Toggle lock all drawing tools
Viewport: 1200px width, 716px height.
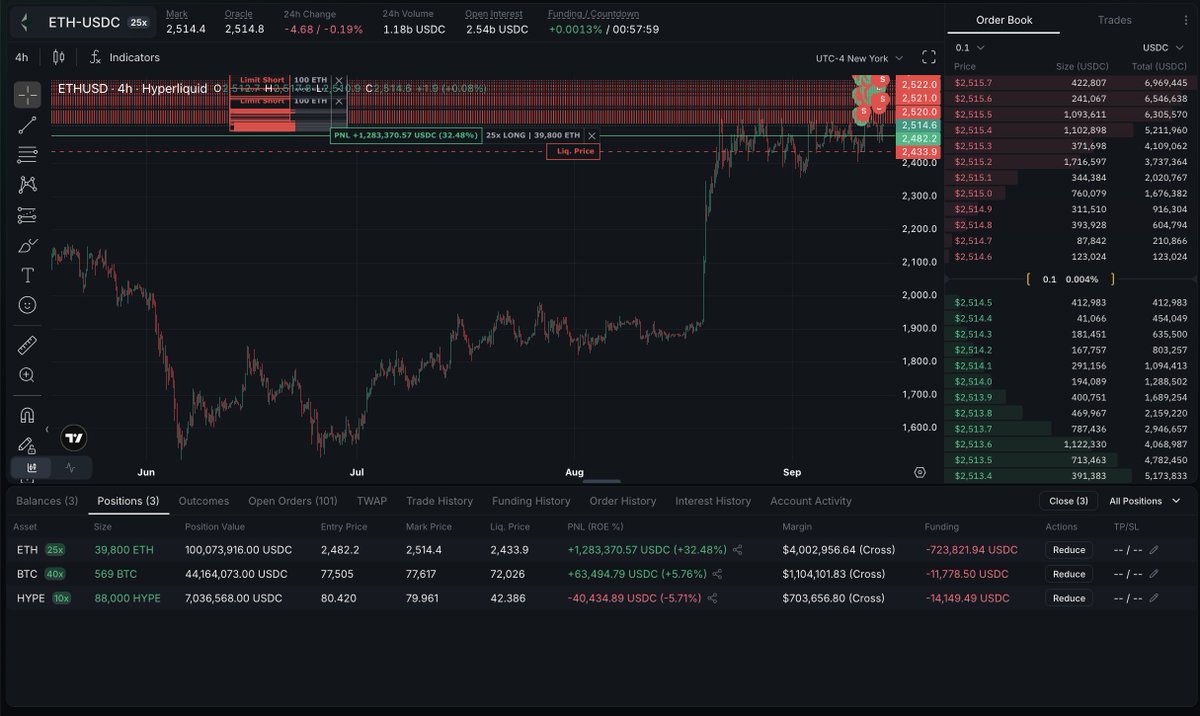(x=27, y=445)
